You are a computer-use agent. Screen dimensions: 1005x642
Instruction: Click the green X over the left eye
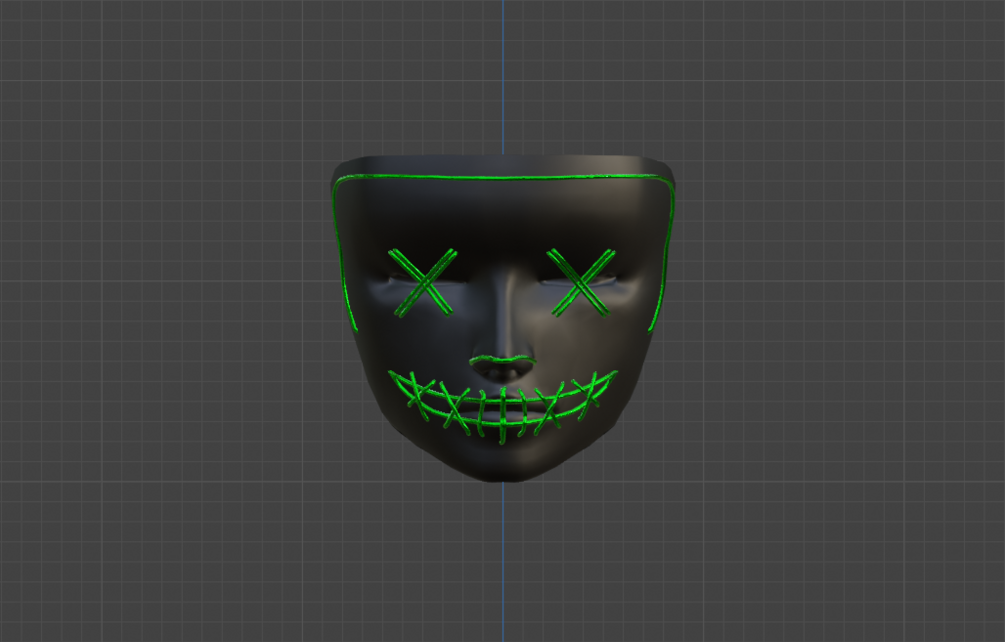[422, 283]
